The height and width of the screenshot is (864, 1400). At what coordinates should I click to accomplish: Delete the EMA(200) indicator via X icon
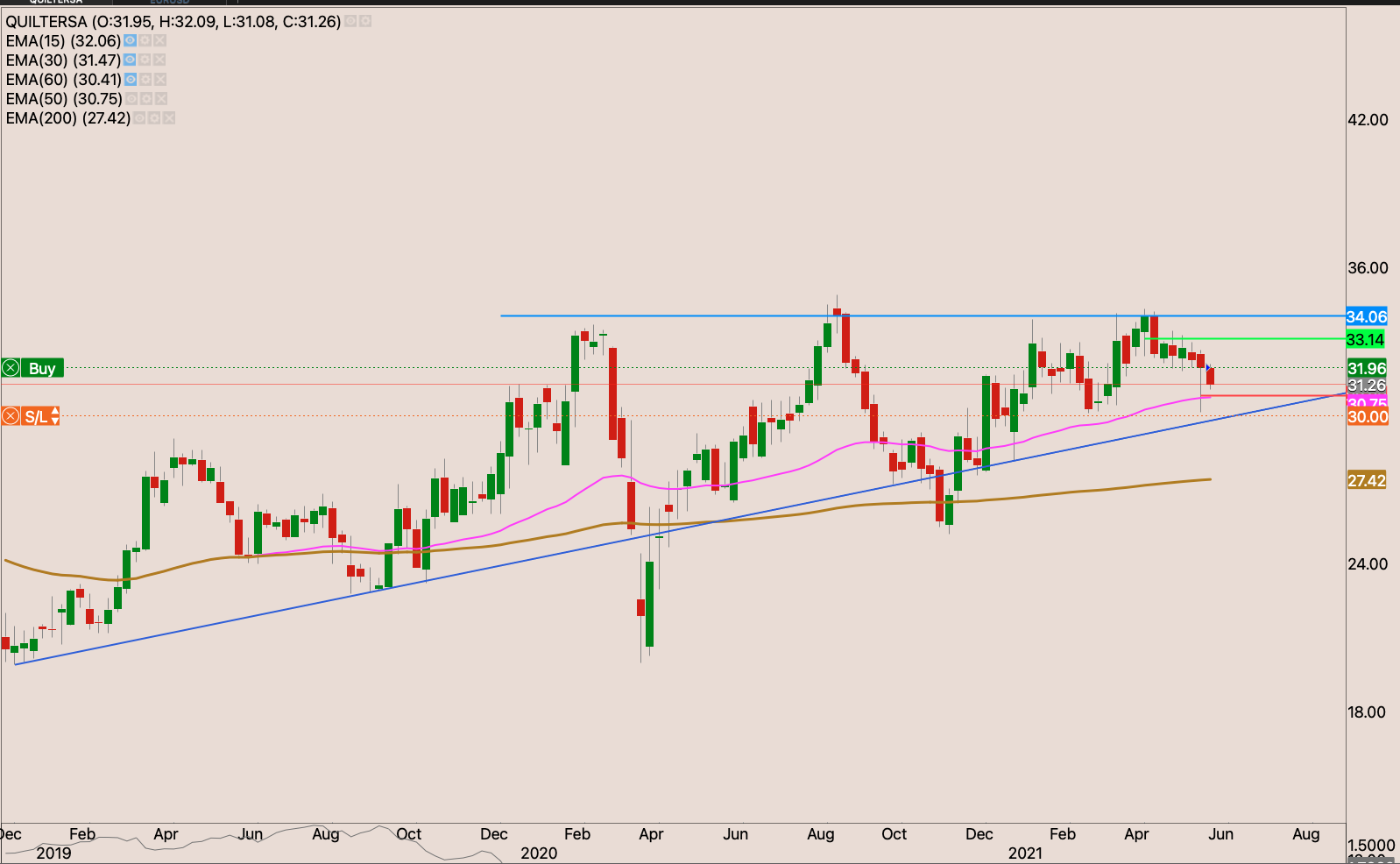[x=169, y=118]
